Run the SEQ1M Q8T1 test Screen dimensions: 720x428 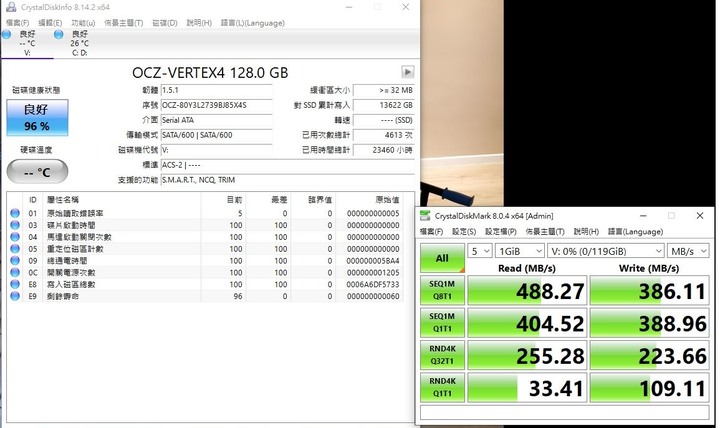tap(442, 290)
